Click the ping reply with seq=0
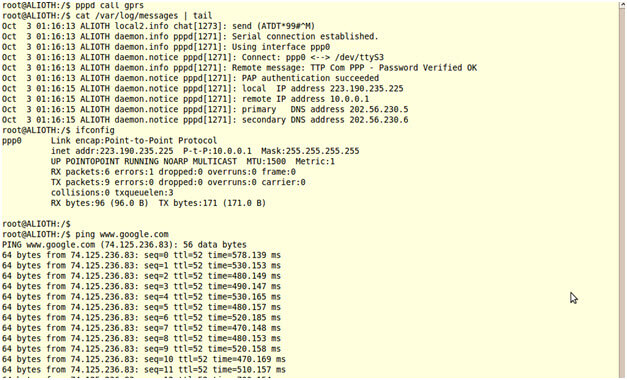 point(141,255)
